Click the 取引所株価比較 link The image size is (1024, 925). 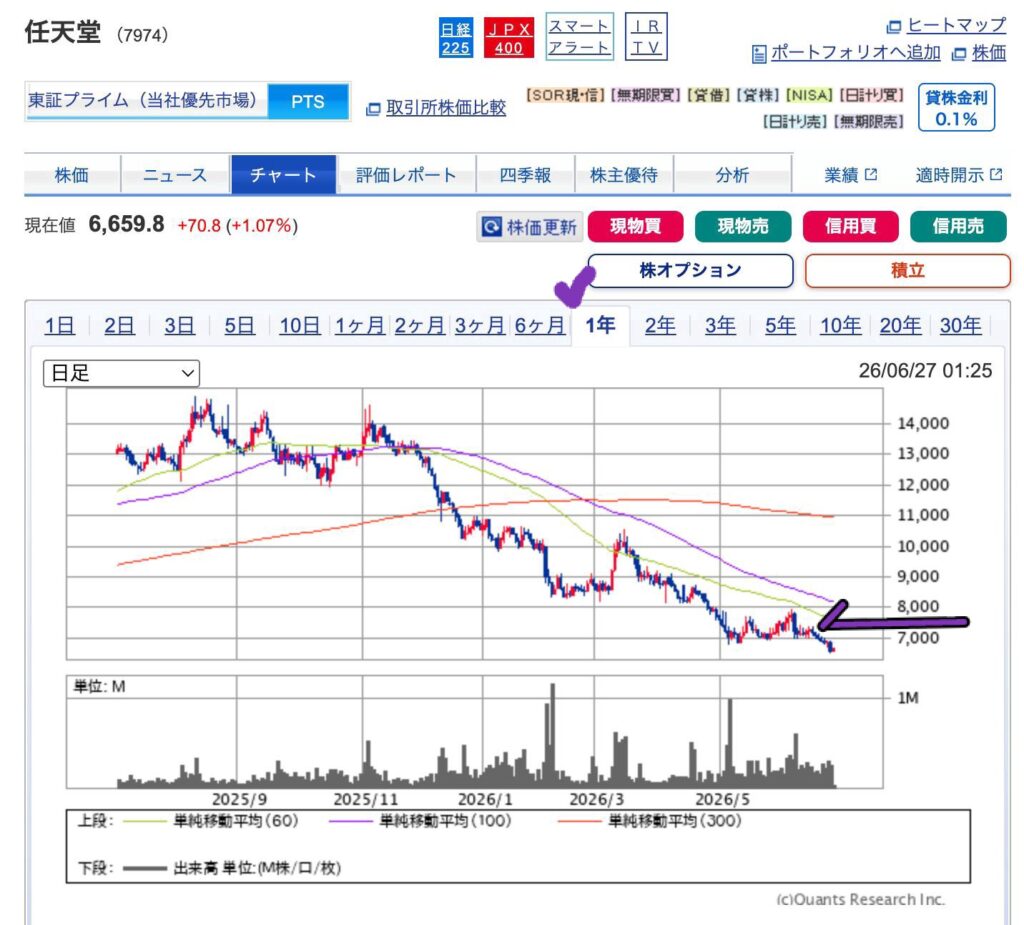pos(445,108)
